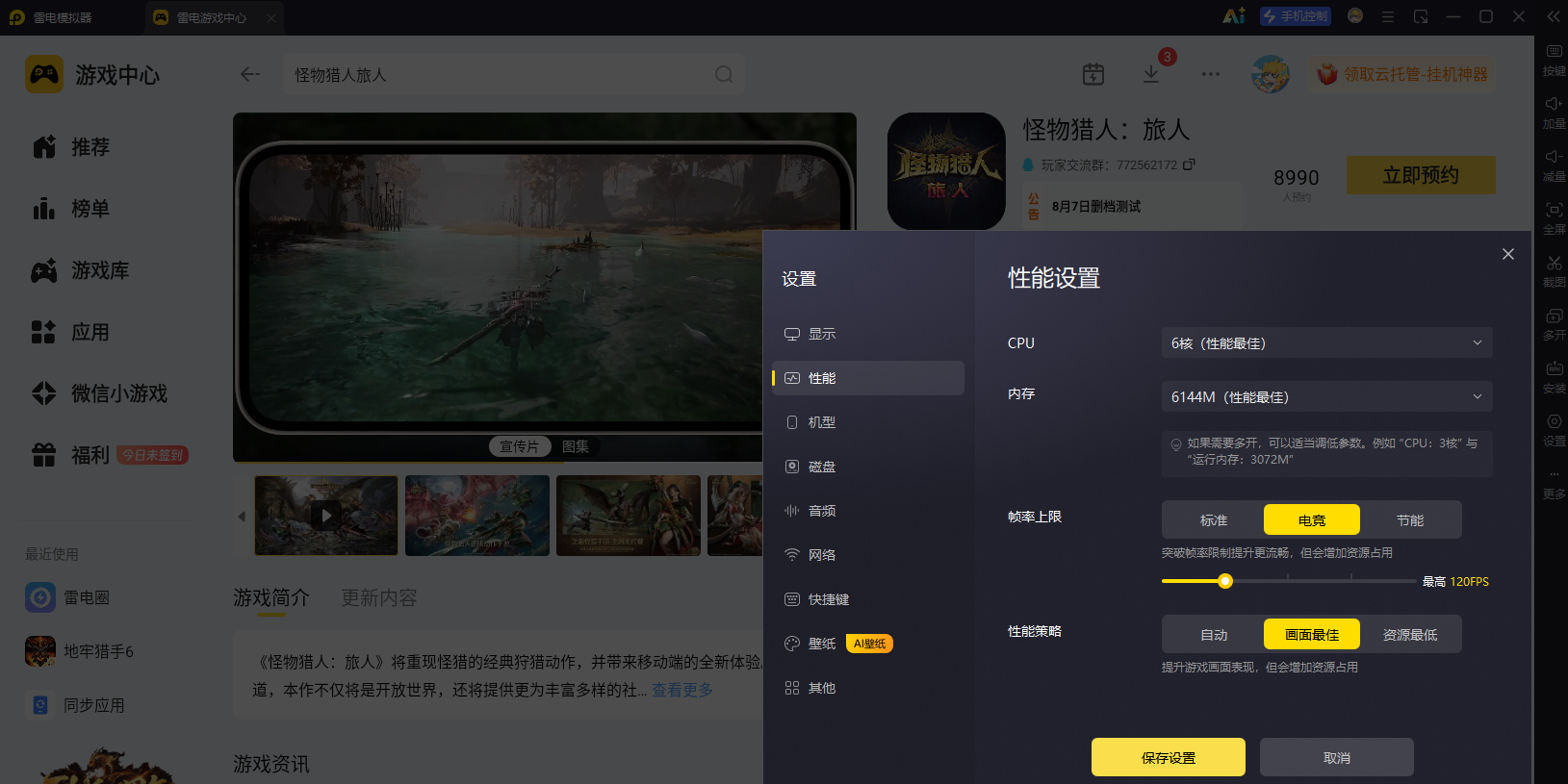Screen dimensions: 1568x784
Task: Click the search magnifier icon
Action: [724, 74]
